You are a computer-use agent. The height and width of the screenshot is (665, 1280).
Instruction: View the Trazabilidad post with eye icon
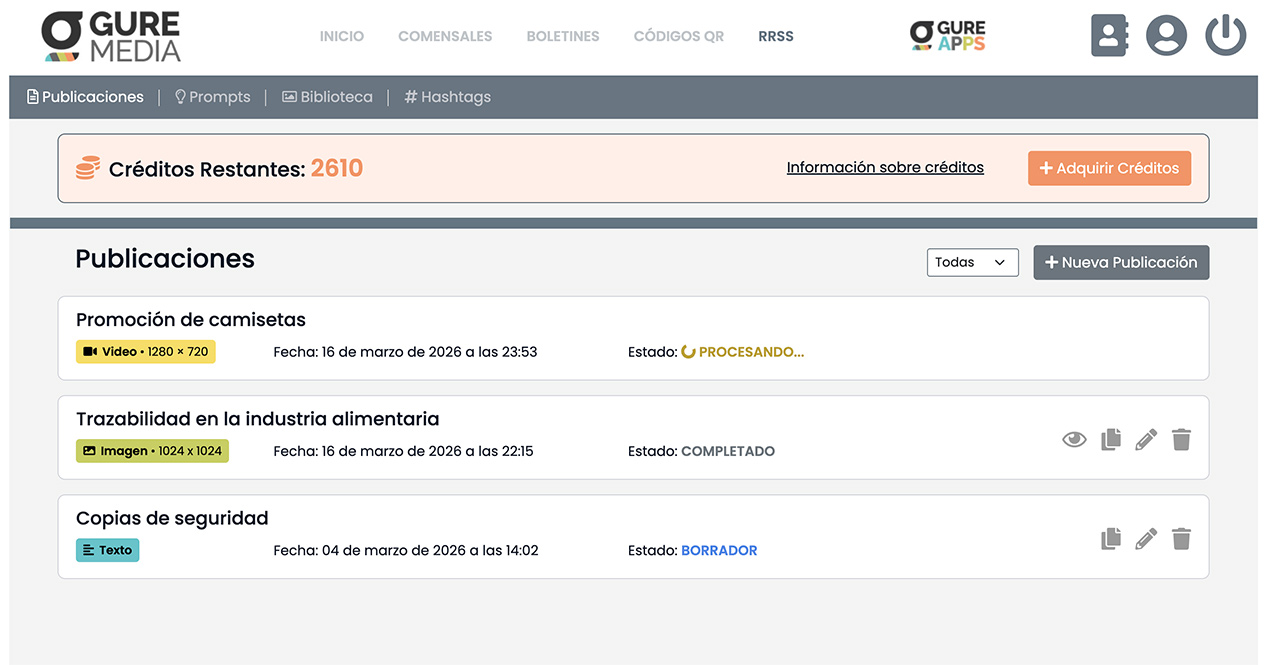1074,439
